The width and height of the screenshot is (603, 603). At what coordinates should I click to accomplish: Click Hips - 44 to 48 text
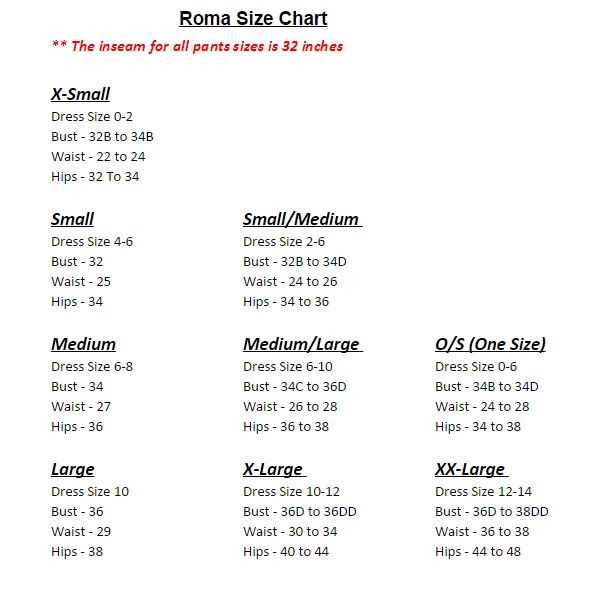[x=478, y=552]
